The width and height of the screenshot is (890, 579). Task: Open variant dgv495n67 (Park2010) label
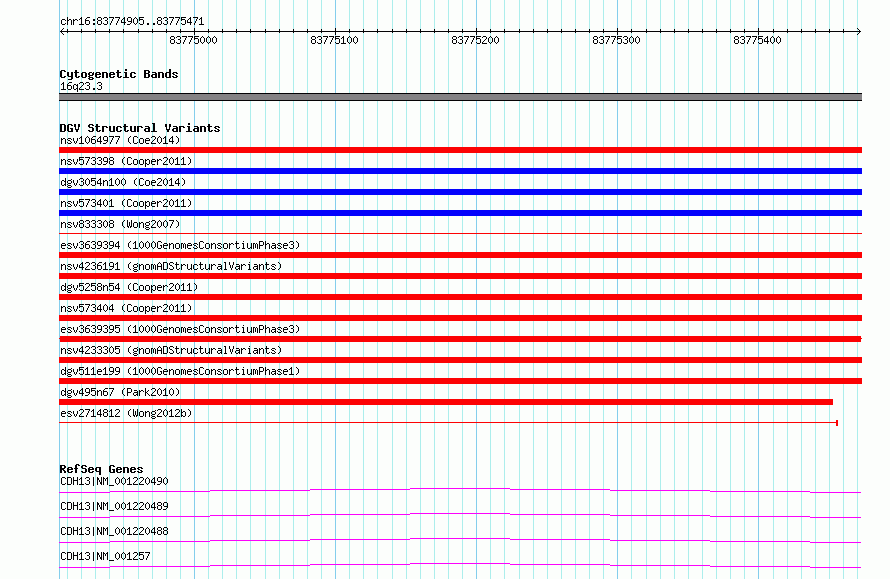pos(120,392)
